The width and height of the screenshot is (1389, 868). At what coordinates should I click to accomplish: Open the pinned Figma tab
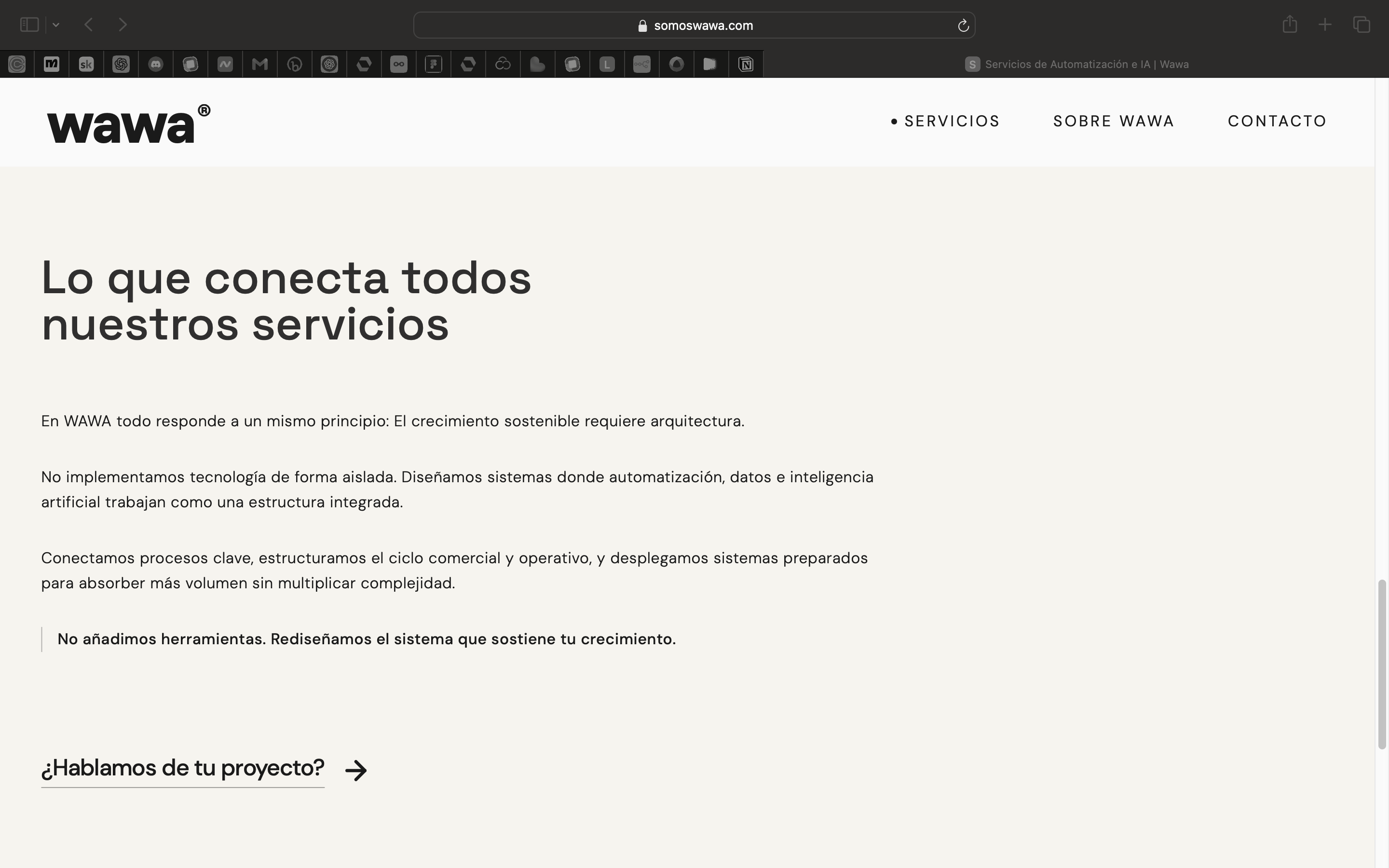(x=434, y=64)
